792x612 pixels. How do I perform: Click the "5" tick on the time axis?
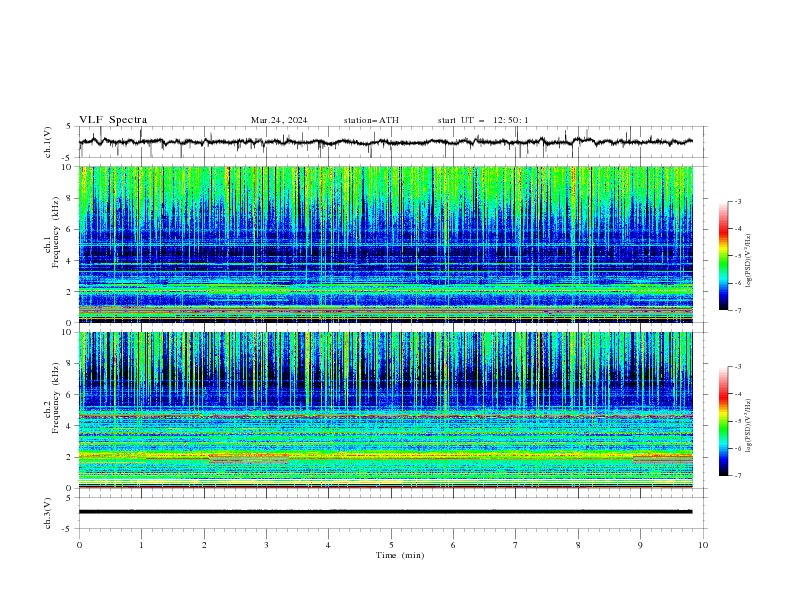[x=391, y=545]
